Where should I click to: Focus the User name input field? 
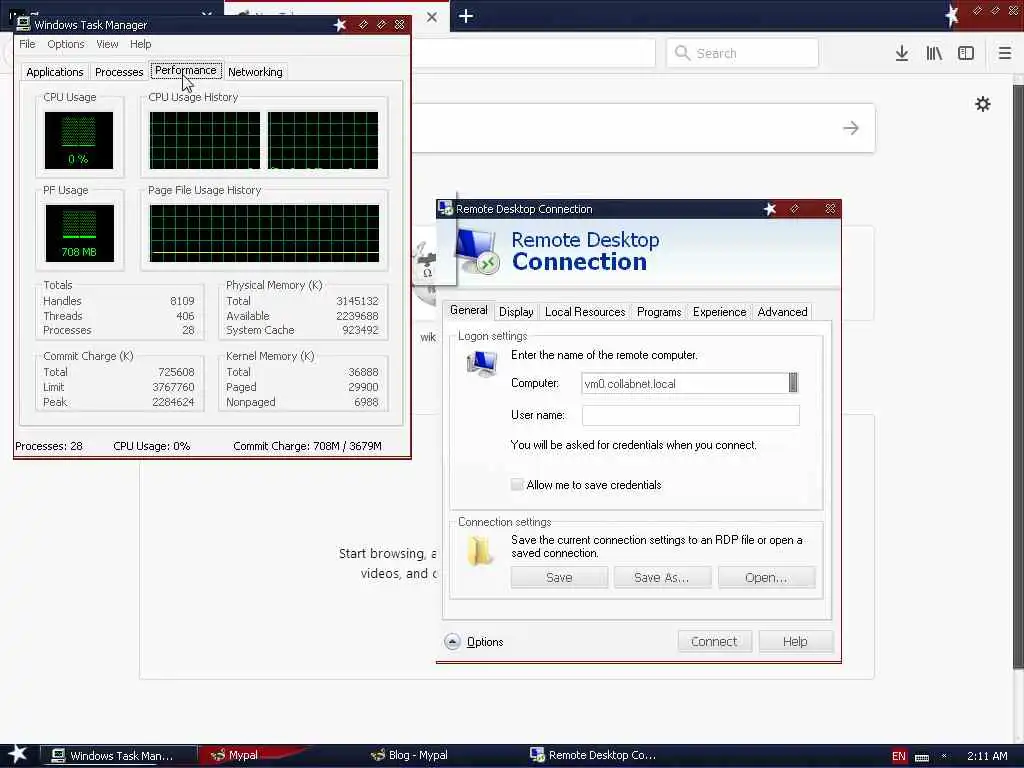point(690,415)
